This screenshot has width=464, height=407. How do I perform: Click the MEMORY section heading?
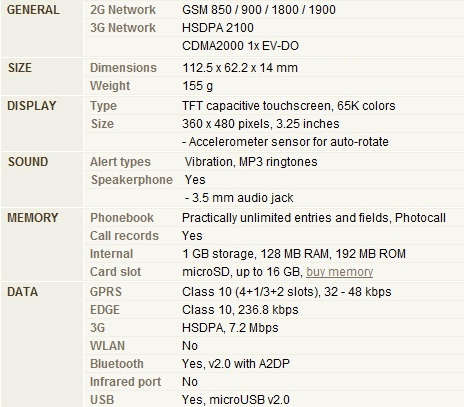pos(33,218)
